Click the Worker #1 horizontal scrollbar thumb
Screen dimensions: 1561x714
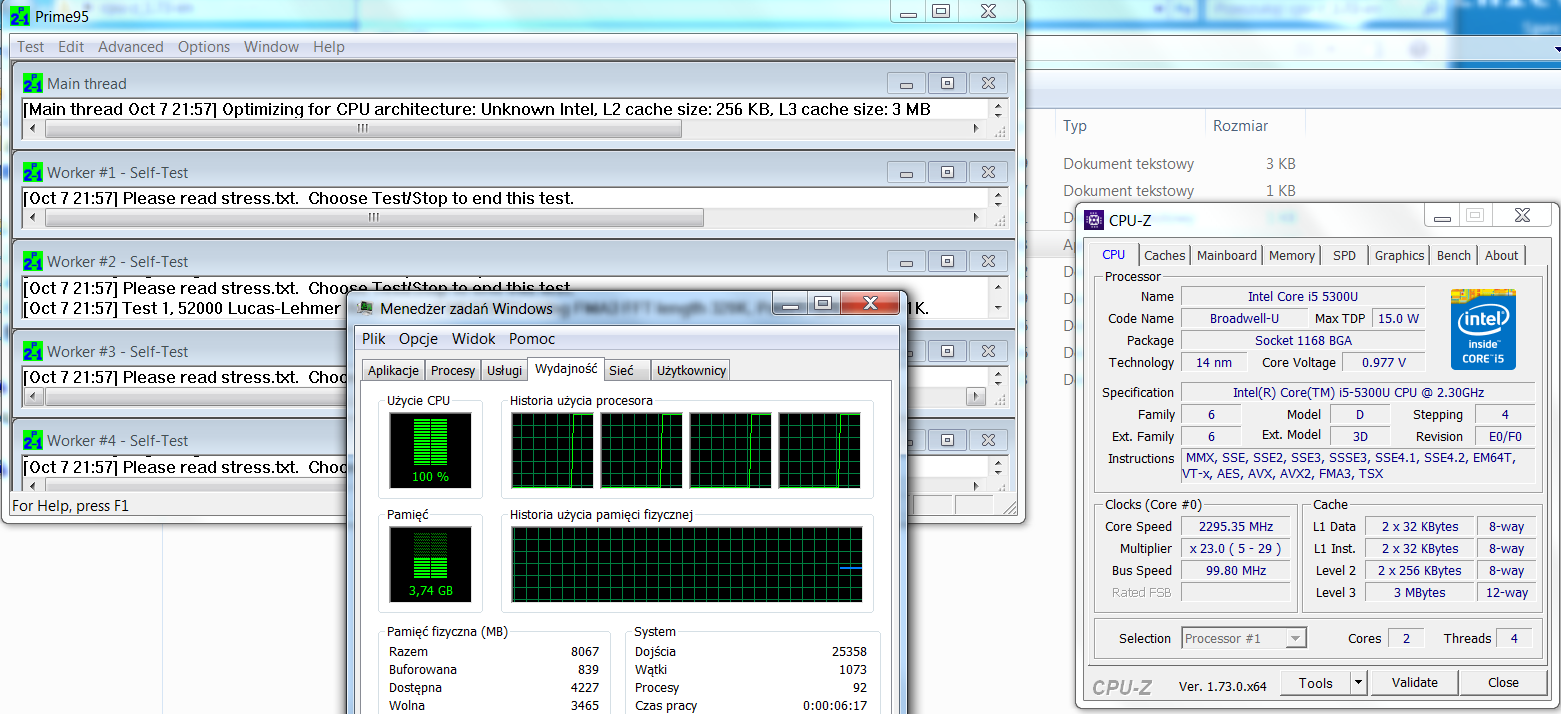click(x=374, y=218)
